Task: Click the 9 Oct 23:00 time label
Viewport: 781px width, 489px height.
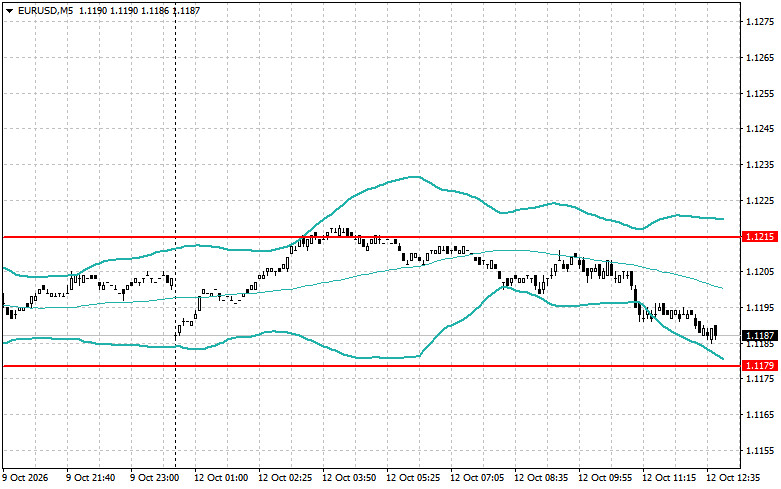Action: 155,478
